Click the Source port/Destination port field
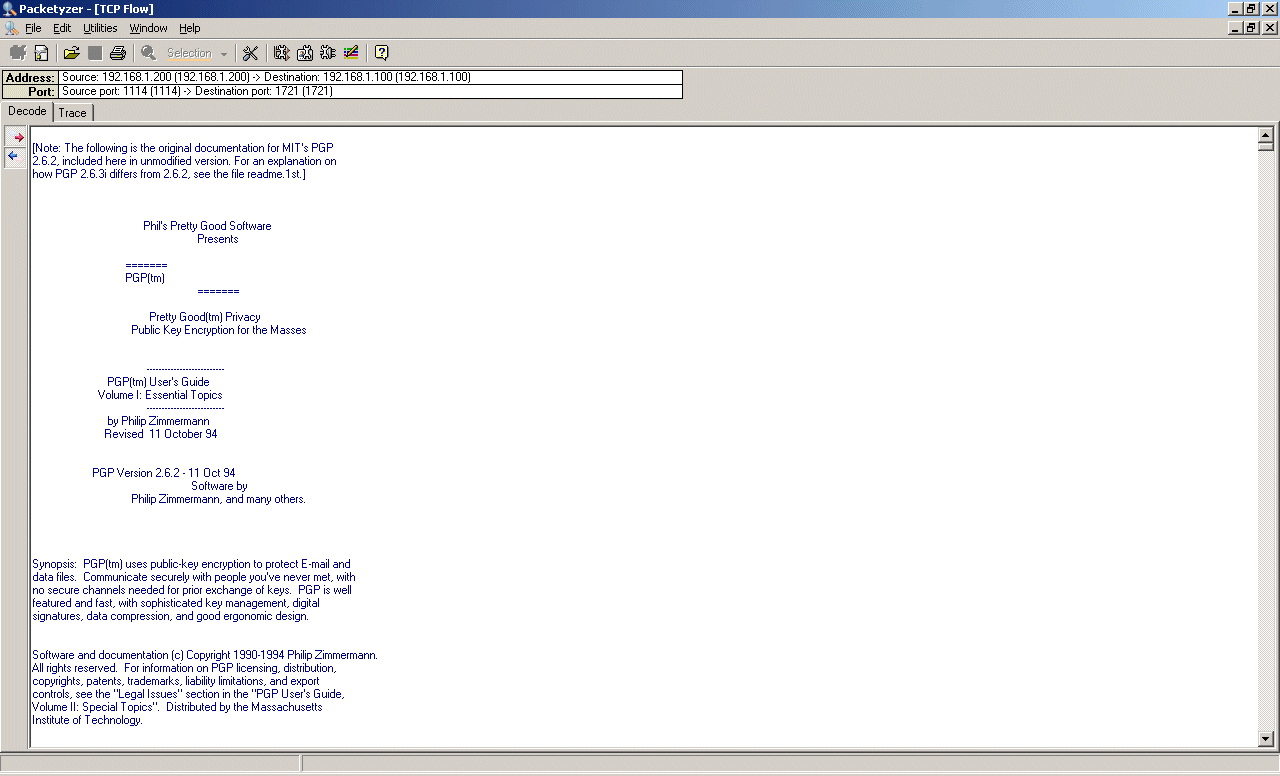1280x776 pixels. pyautogui.click(x=370, y=91)
